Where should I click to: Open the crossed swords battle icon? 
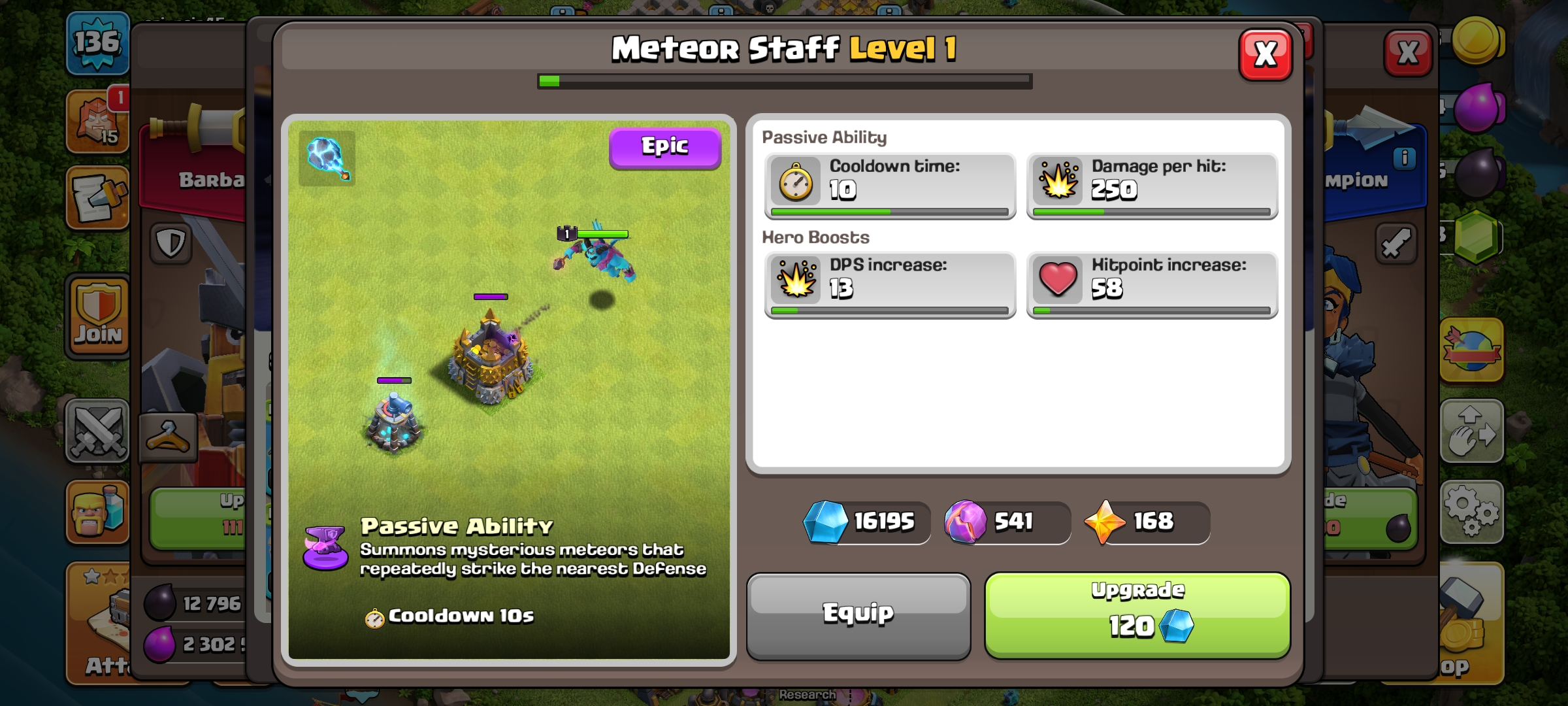pos(97,431)
